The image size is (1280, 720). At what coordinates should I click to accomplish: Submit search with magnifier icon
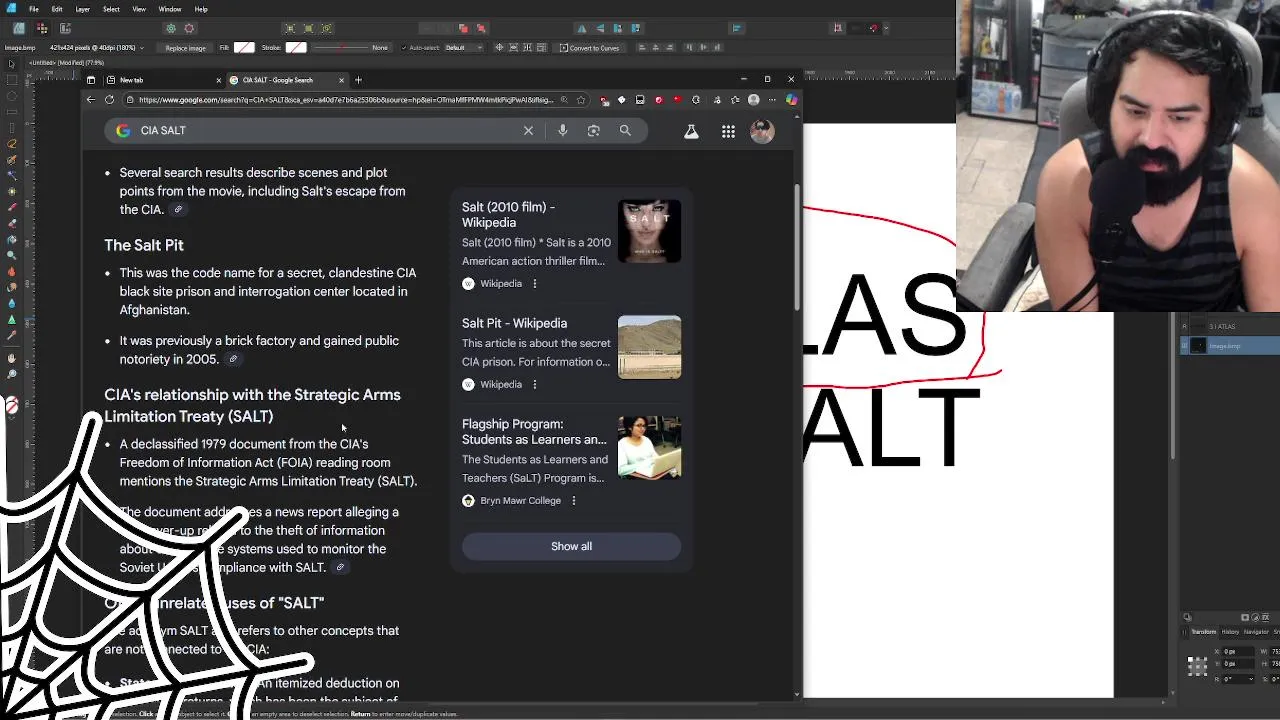625,131
